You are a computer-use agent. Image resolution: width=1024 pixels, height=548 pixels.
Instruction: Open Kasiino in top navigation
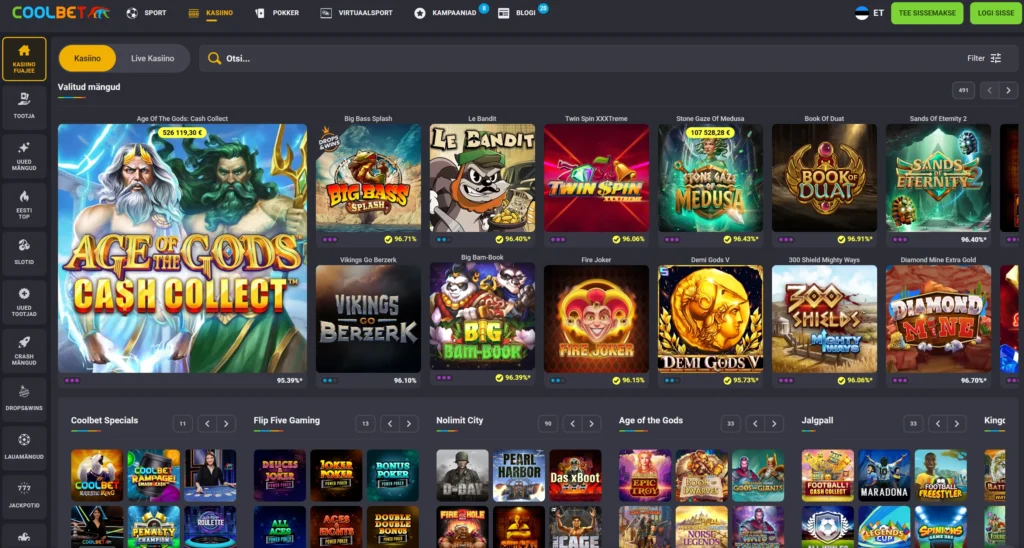(x=210, y=13)
